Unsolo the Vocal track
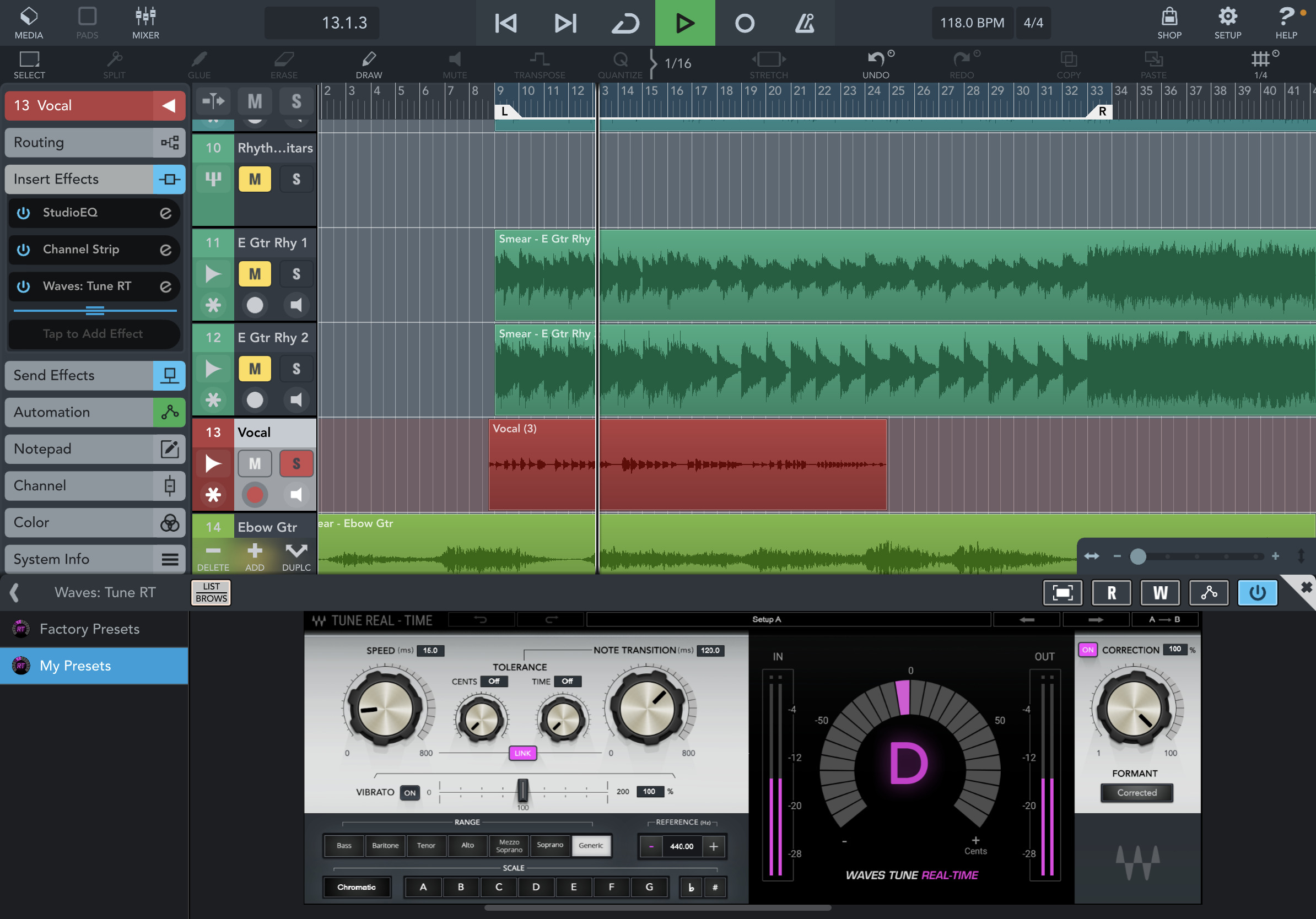The height and width of the screenshot is (919, 1316). point(296,463)
